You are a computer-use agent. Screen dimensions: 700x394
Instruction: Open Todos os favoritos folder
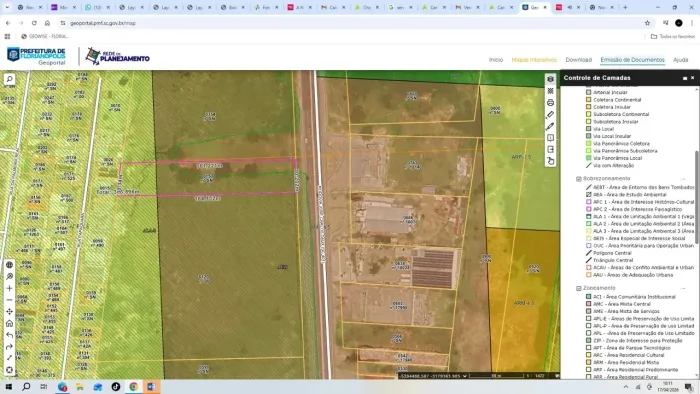pyautogui.click(x=673, y=36)
